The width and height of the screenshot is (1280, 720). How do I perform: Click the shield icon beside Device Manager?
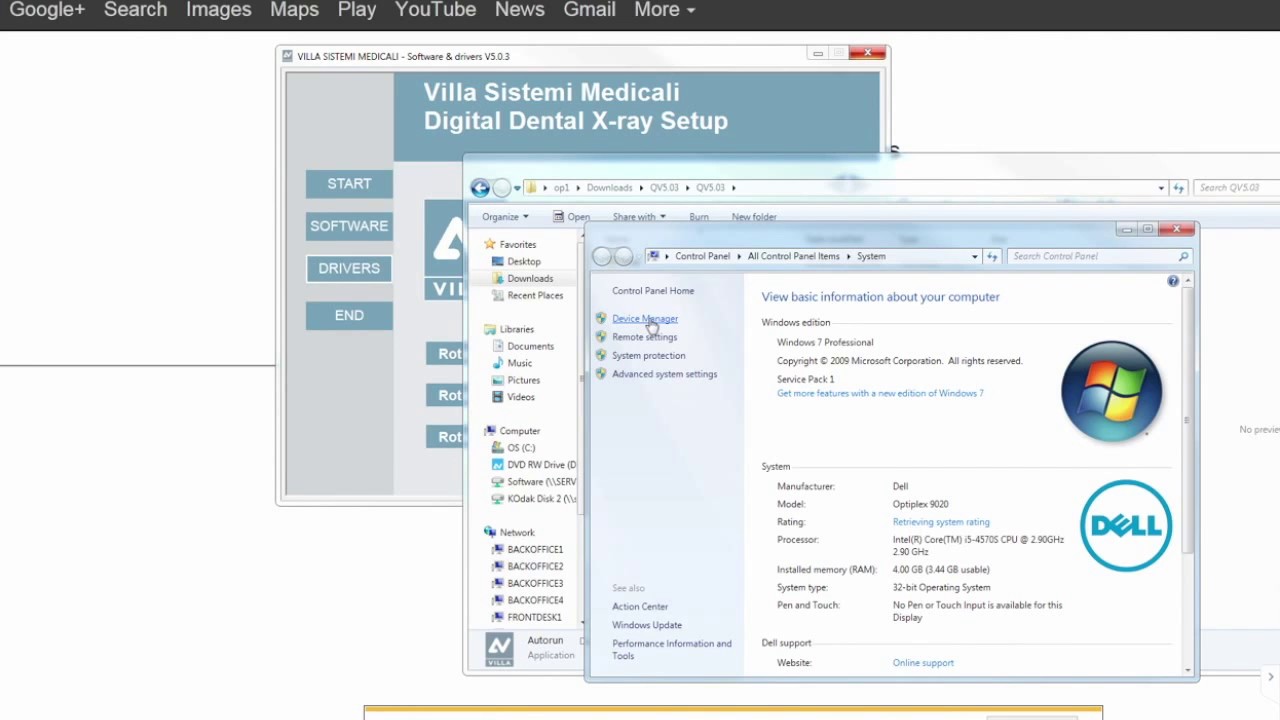[x=601, y=319]
